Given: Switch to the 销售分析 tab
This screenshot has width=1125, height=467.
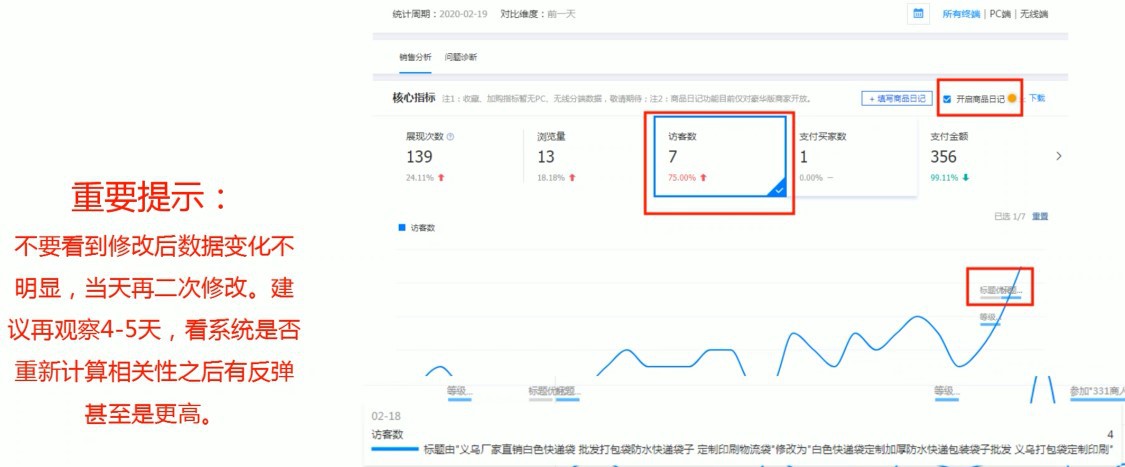Looking at the screenshot, I should [415, 57].
